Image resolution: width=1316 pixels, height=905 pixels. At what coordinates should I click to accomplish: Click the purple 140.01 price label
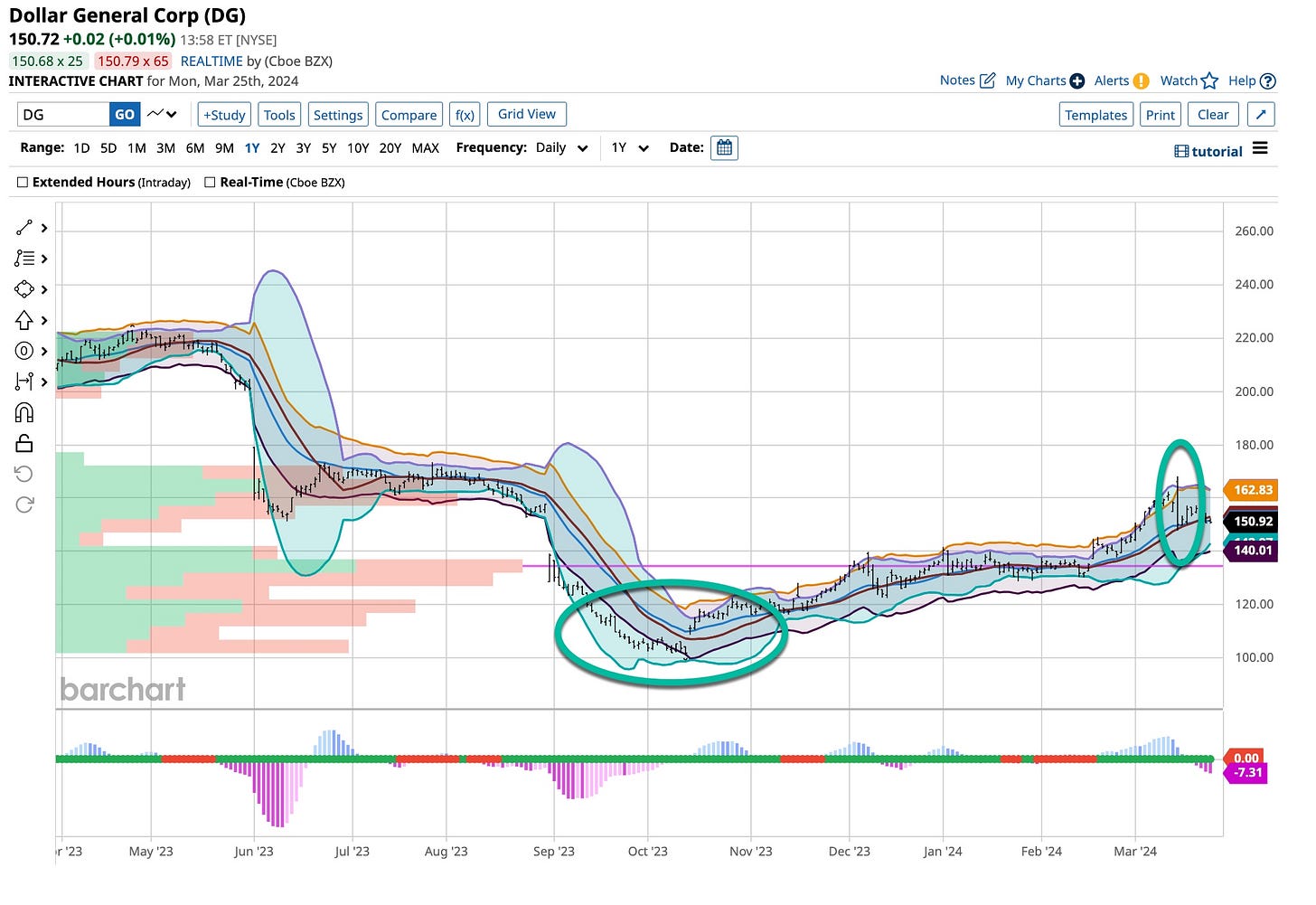[1250, 550]
